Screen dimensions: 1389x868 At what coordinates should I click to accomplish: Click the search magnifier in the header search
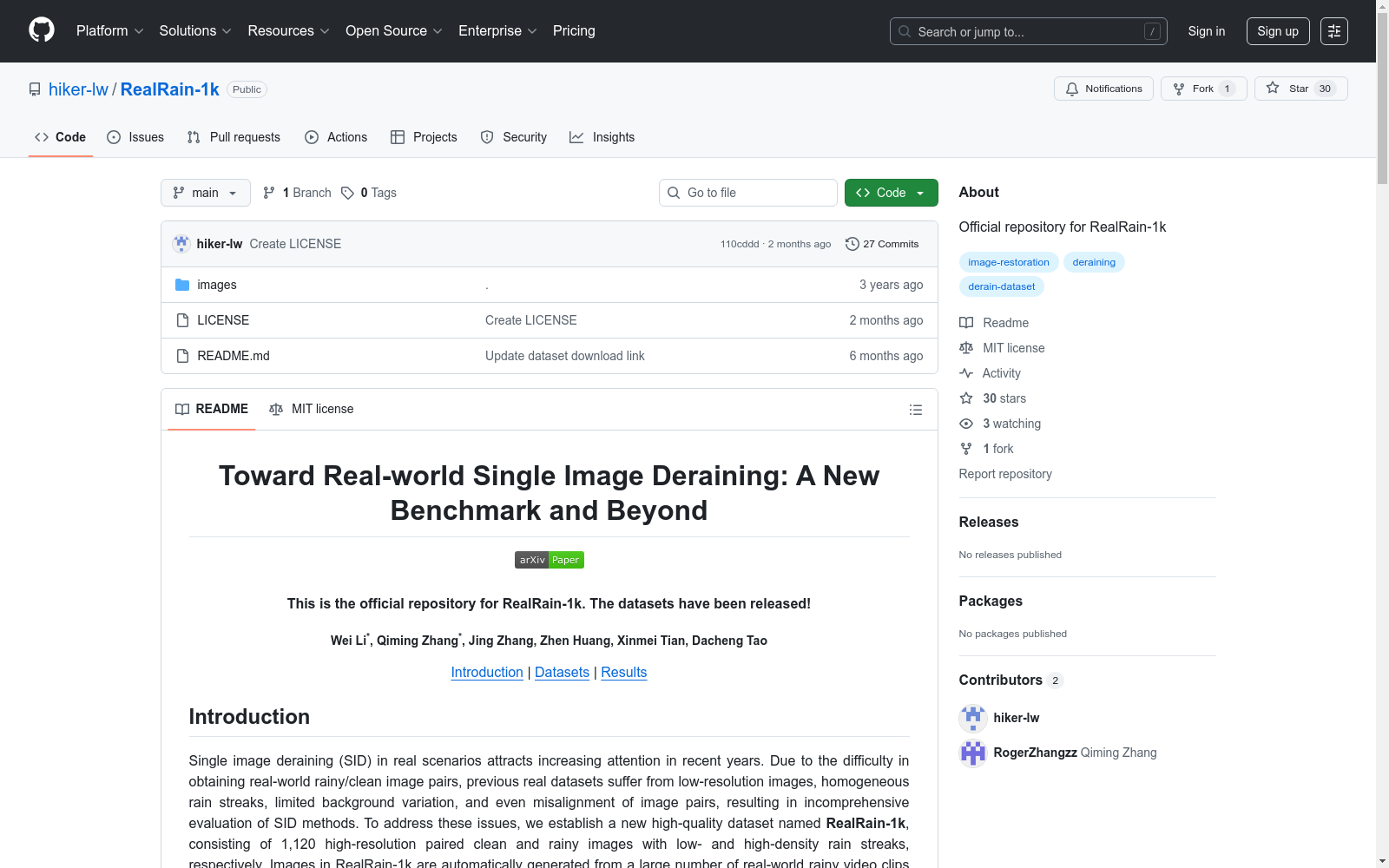[x=905, y=31]
